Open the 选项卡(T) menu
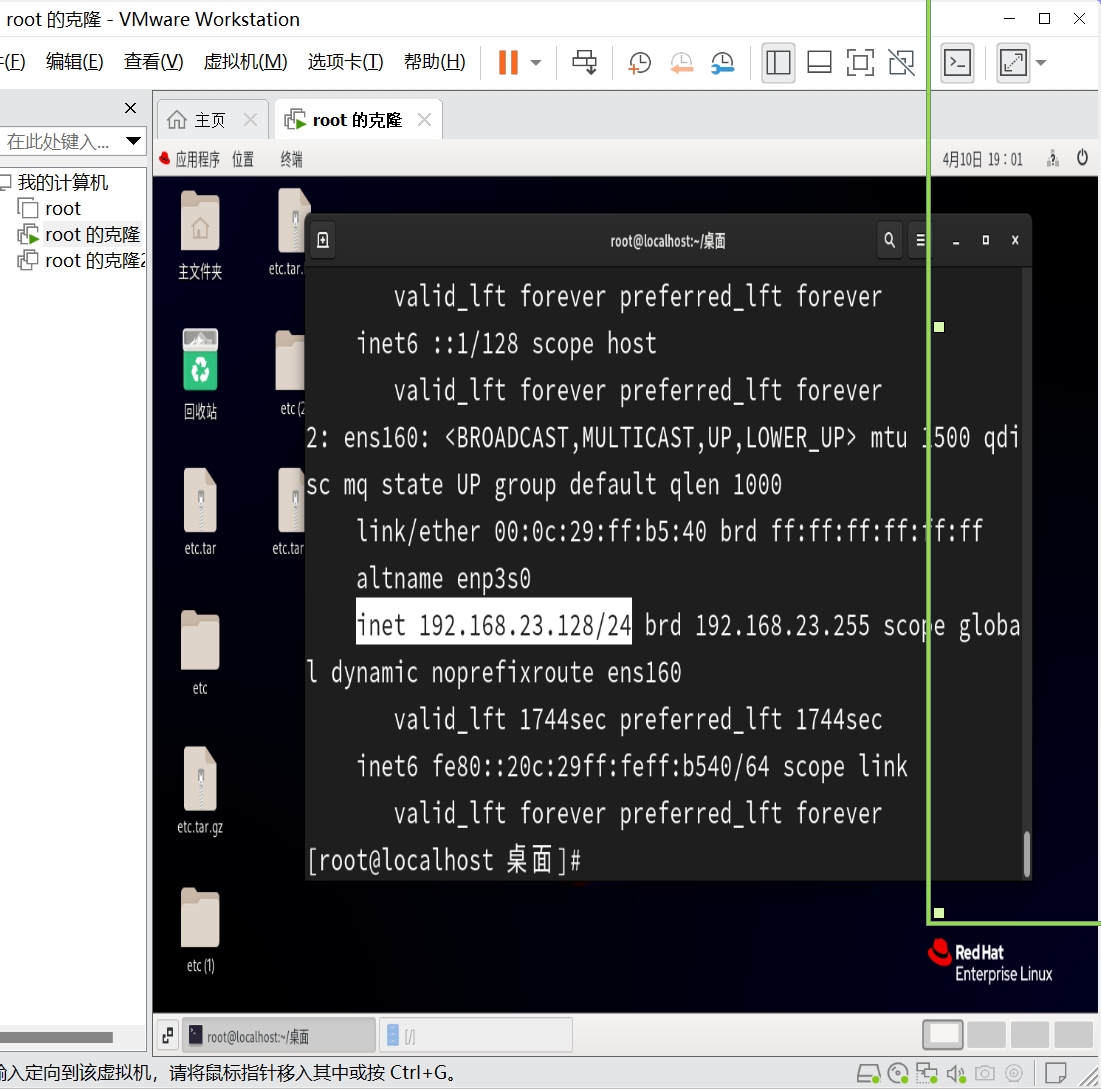Screen dimensions: 1101x1089 coord(345,62)
